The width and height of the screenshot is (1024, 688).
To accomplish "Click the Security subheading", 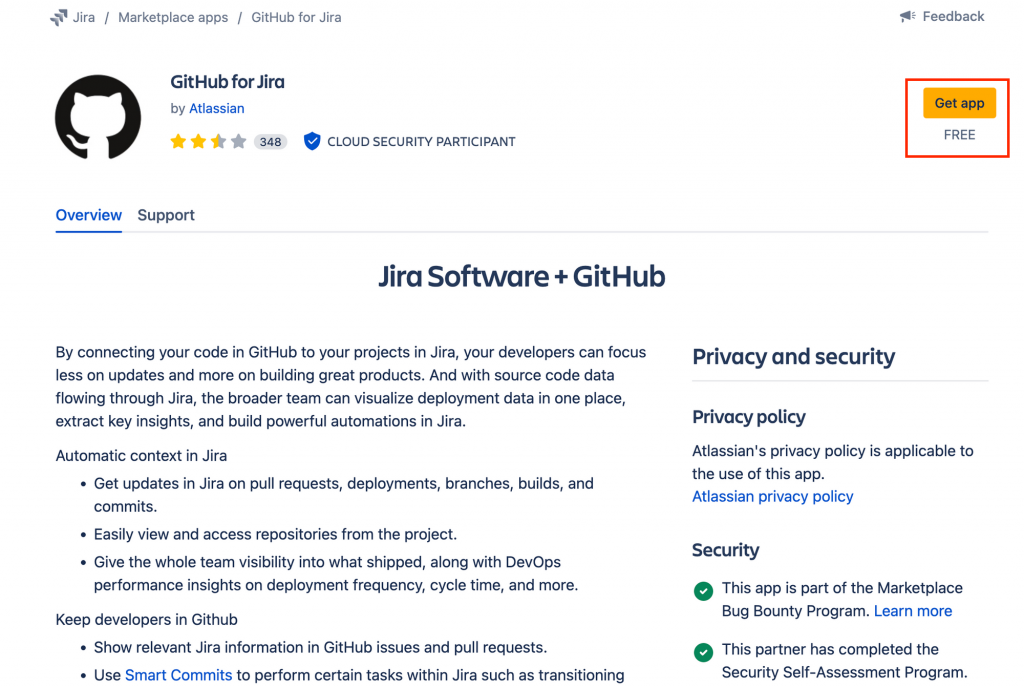I will coord(726,550).
